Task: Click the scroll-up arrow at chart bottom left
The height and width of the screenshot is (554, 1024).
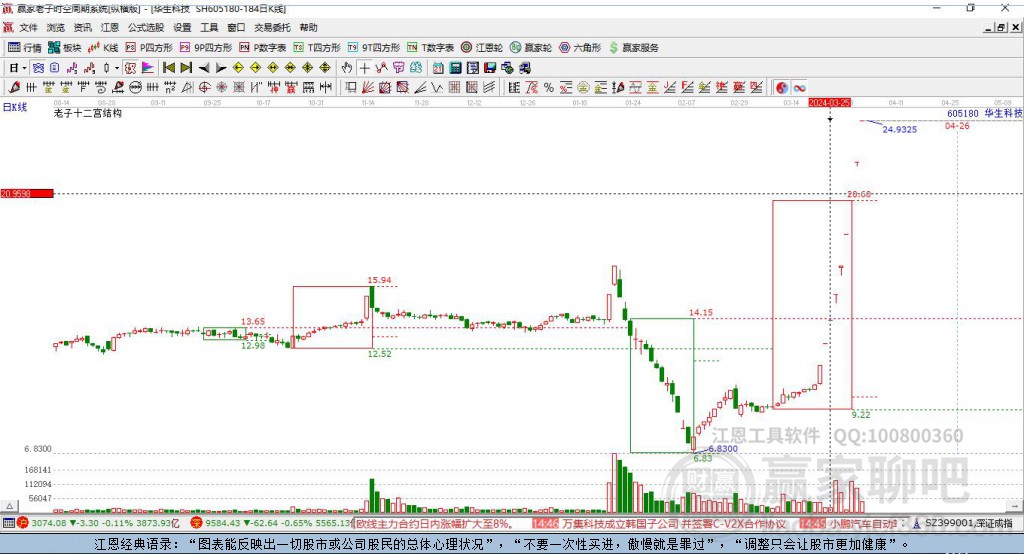Action: [x=9, y=506]
